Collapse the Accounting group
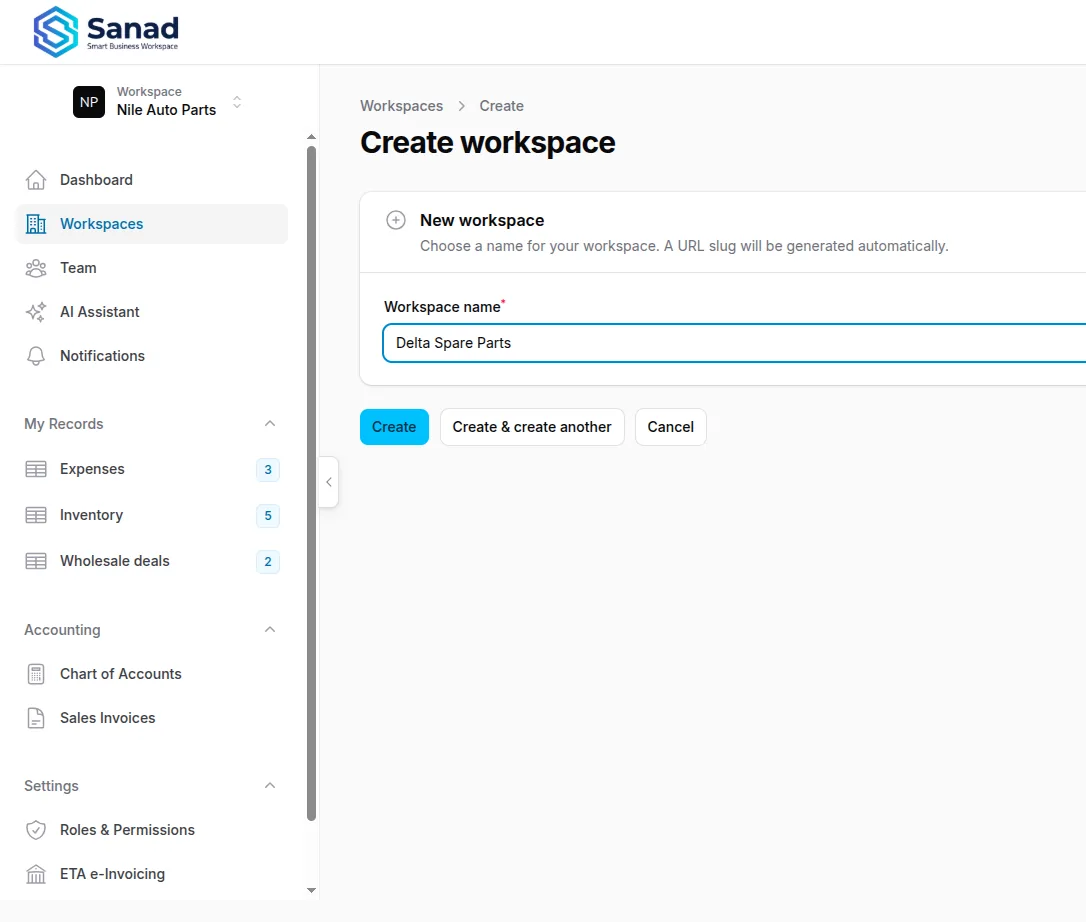Viewport: 1086px width, 922px height. tap(270, 629)
